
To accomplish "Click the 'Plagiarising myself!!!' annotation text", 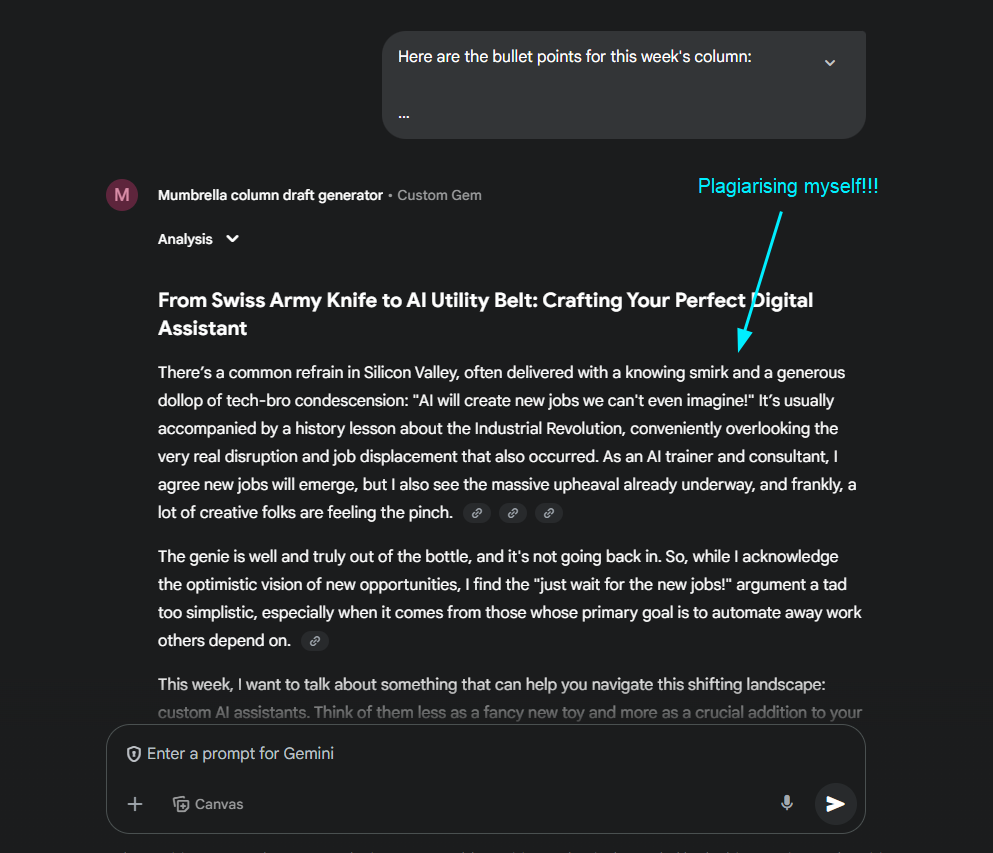I will [788, 186].
